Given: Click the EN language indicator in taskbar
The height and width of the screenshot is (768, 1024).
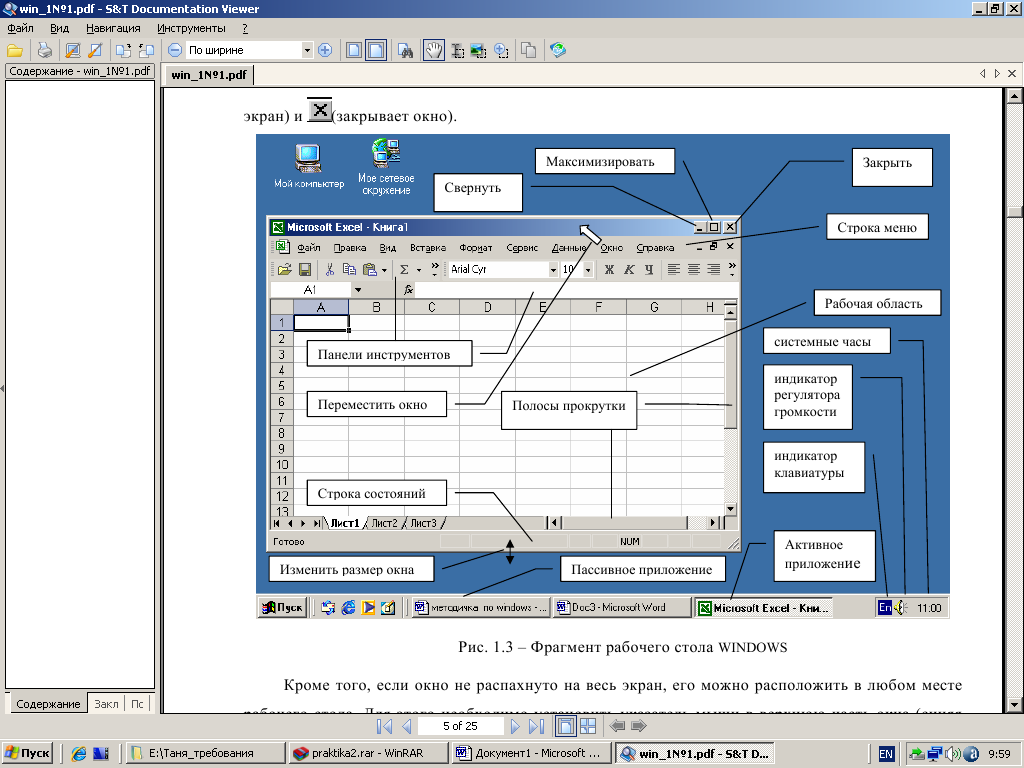Looking at the screenshot, I should click(x=886, y=754).
